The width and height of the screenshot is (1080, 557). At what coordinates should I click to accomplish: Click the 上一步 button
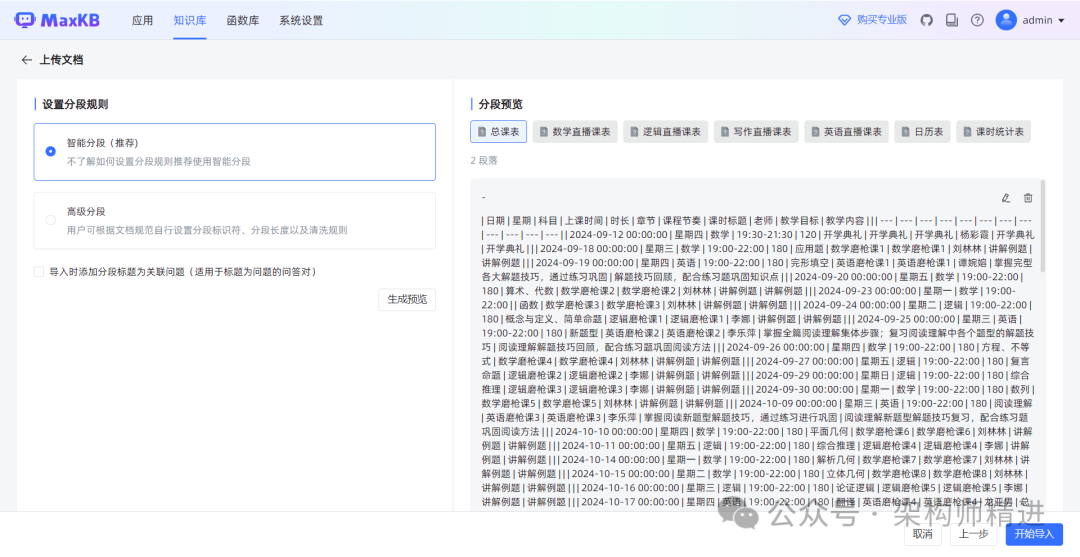point(973,534)
